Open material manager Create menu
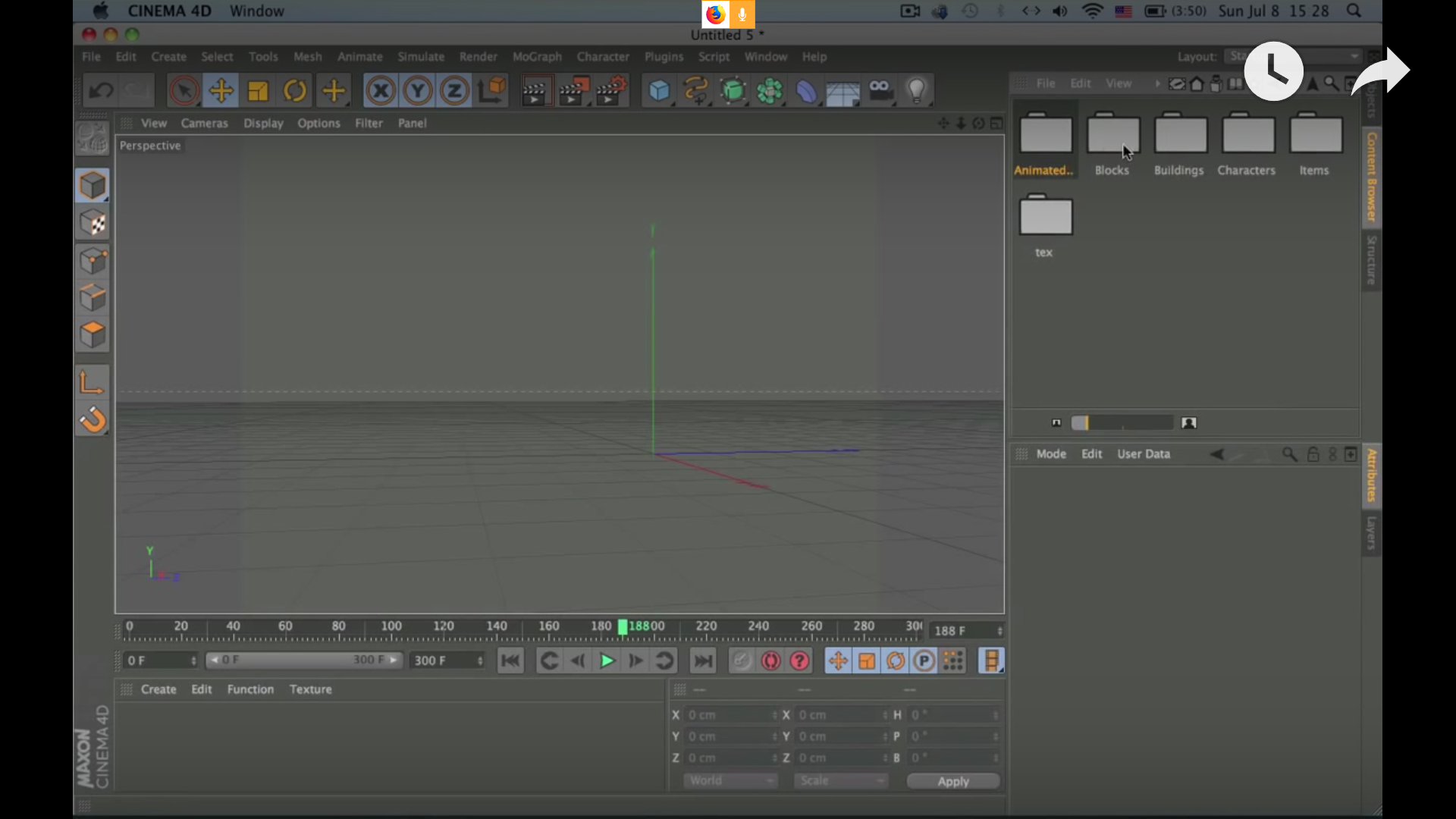 [x=158, y=689]
